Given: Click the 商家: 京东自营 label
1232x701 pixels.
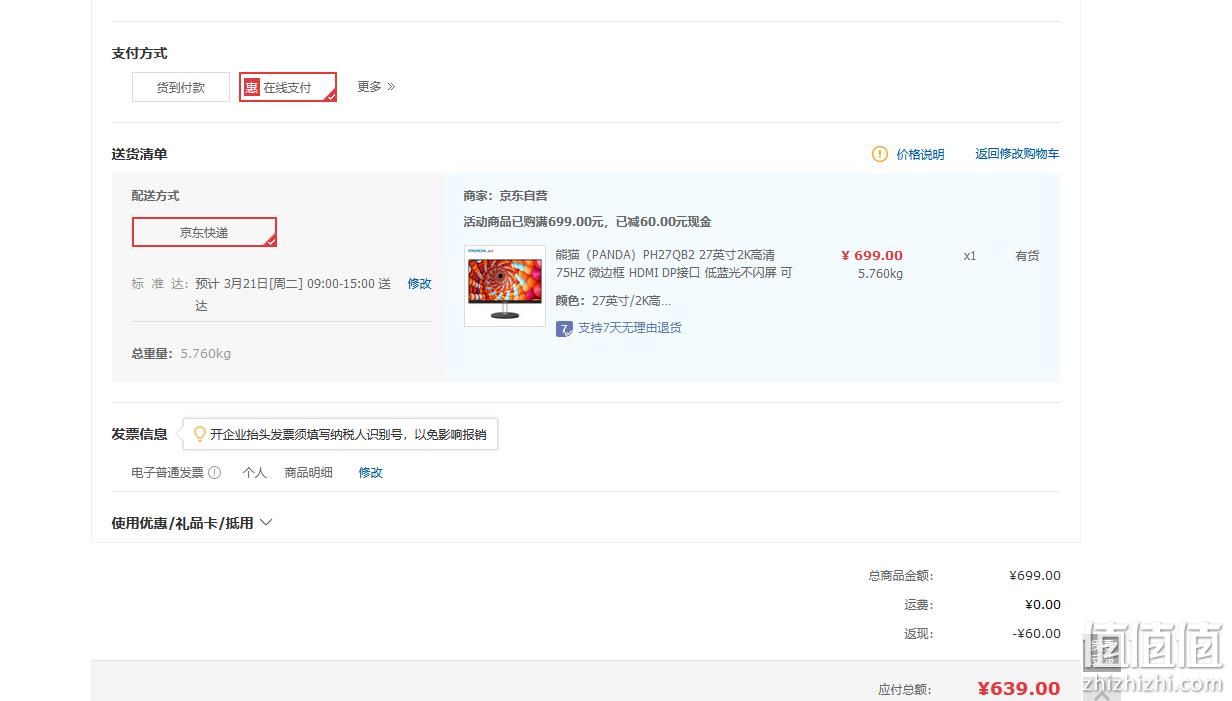Looking at the screenshot, I should point(505,196).
